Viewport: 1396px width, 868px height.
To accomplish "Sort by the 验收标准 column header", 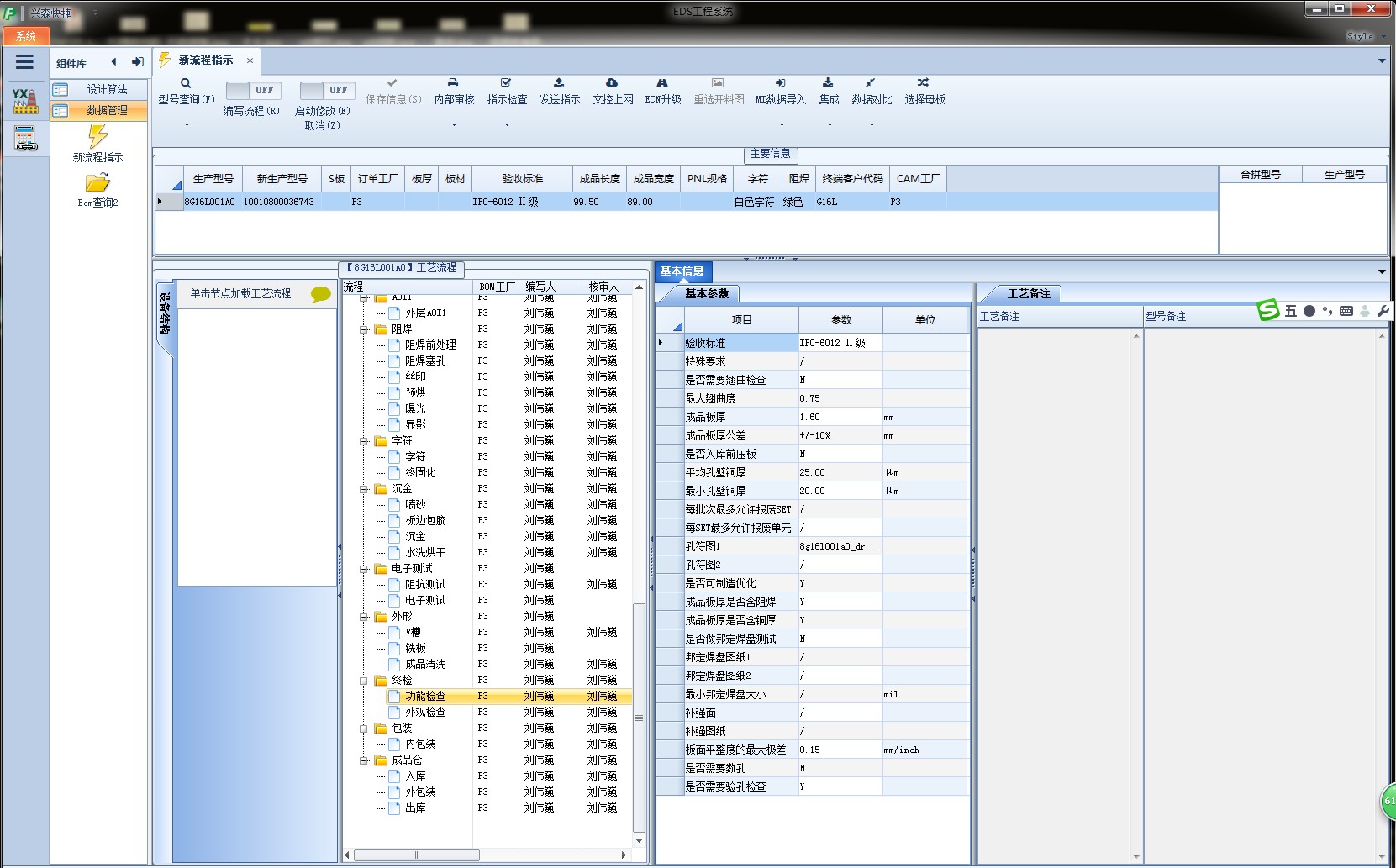I will pos(522,179).
